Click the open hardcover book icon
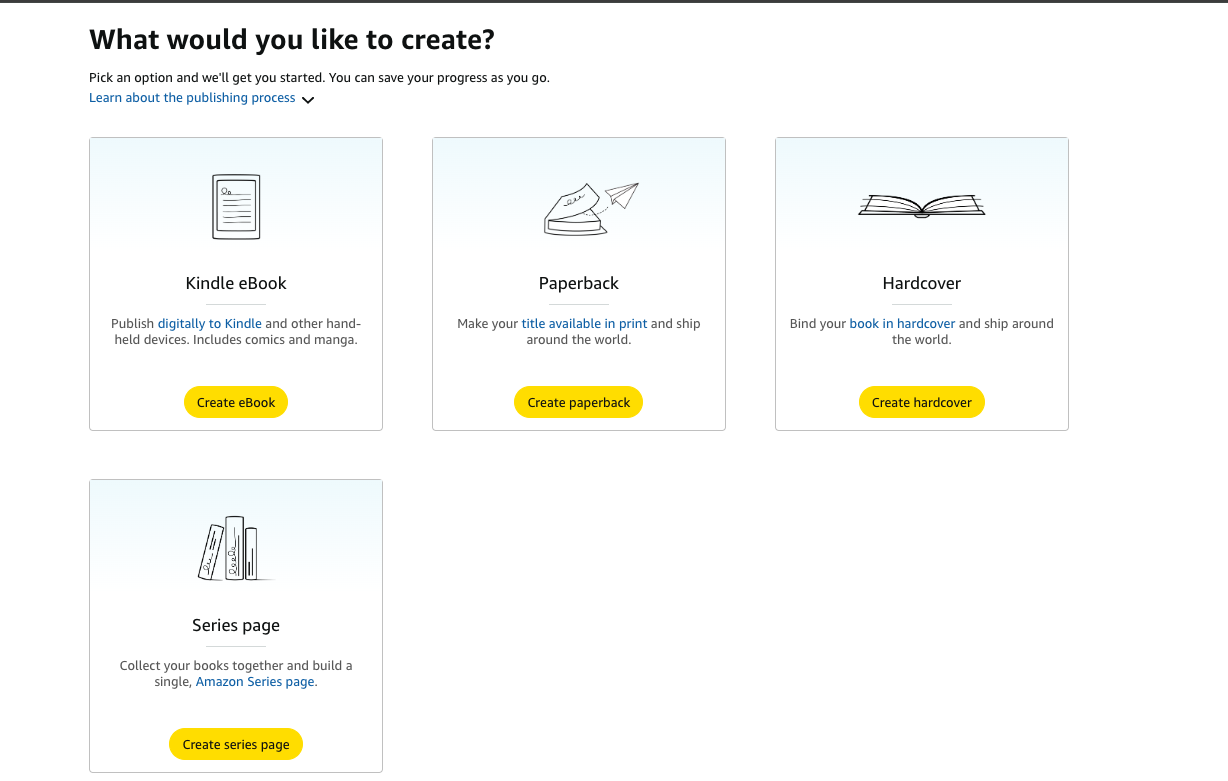1228x781 pixels. tap(921, 205)
